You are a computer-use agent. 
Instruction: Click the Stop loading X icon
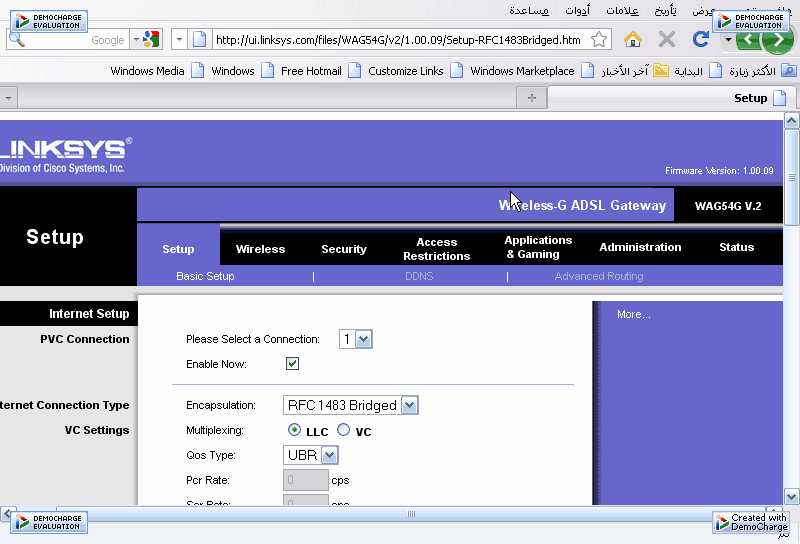tap(667, 39)
